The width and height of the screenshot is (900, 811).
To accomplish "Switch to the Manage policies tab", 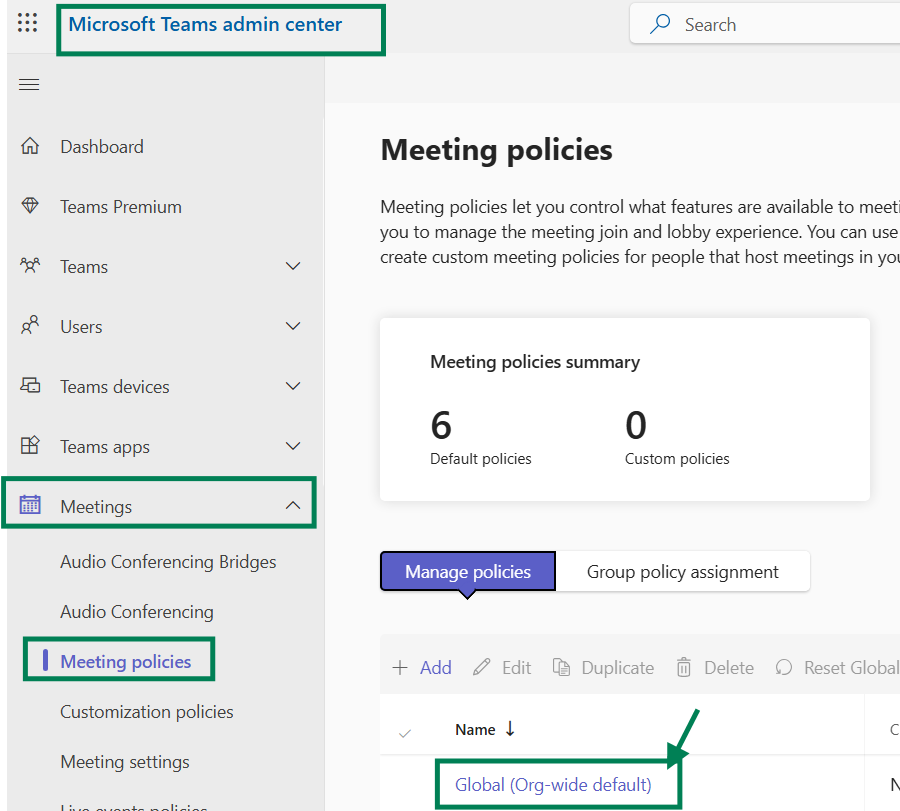I will 468,571.
